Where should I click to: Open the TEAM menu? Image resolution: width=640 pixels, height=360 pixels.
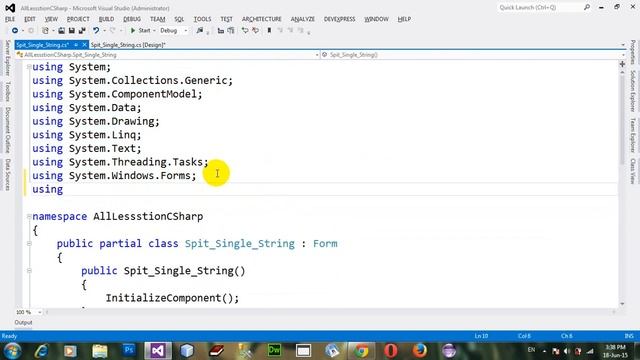[x=158, y=19]
